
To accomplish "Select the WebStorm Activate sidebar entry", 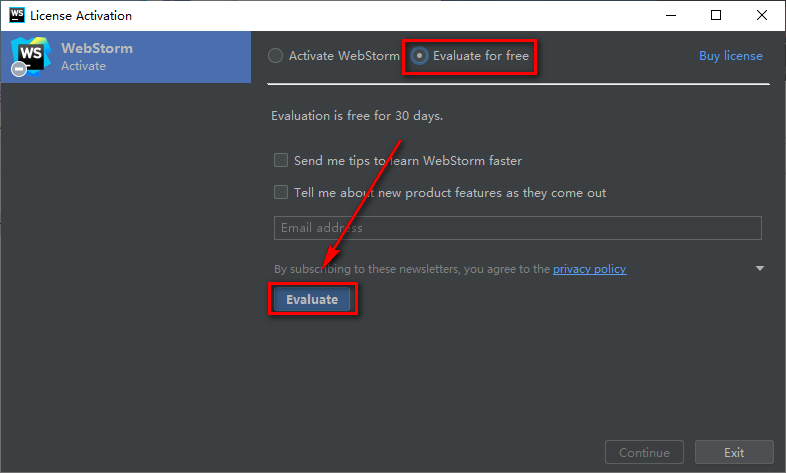I will tap(126, 57).
